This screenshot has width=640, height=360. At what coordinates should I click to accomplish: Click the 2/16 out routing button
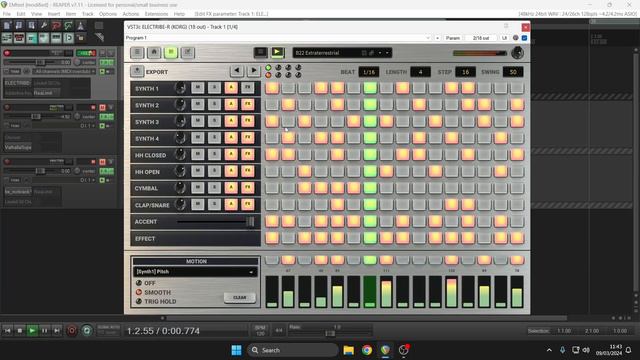point(481,38)
